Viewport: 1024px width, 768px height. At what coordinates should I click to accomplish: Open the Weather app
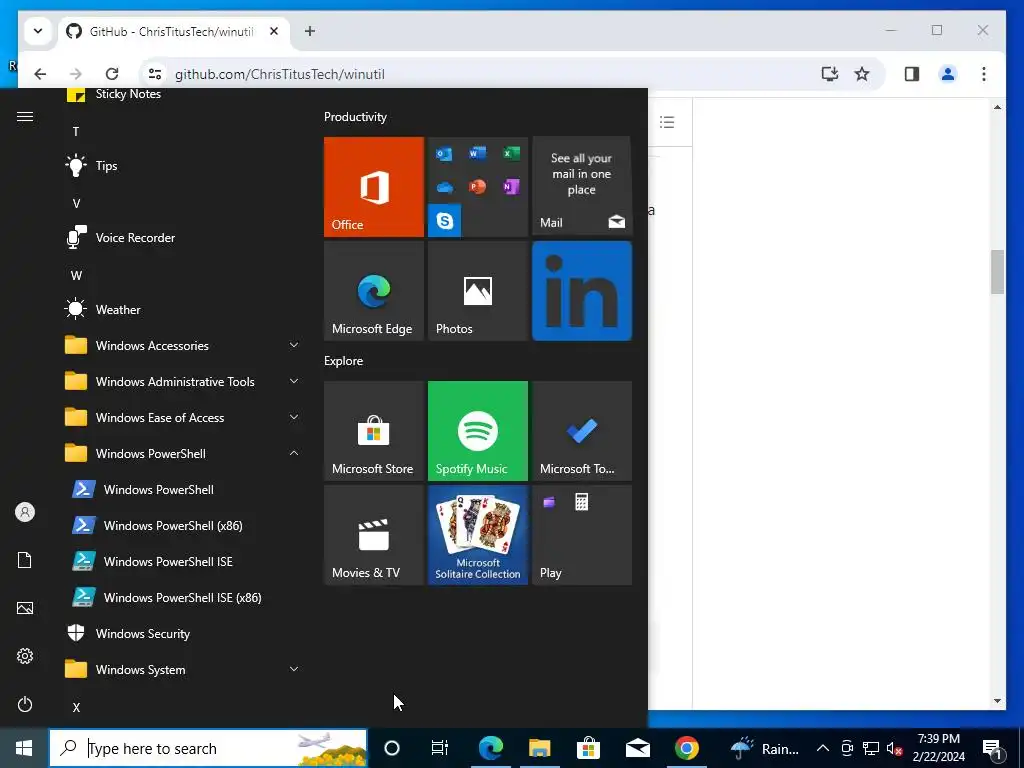pos(184,310)
